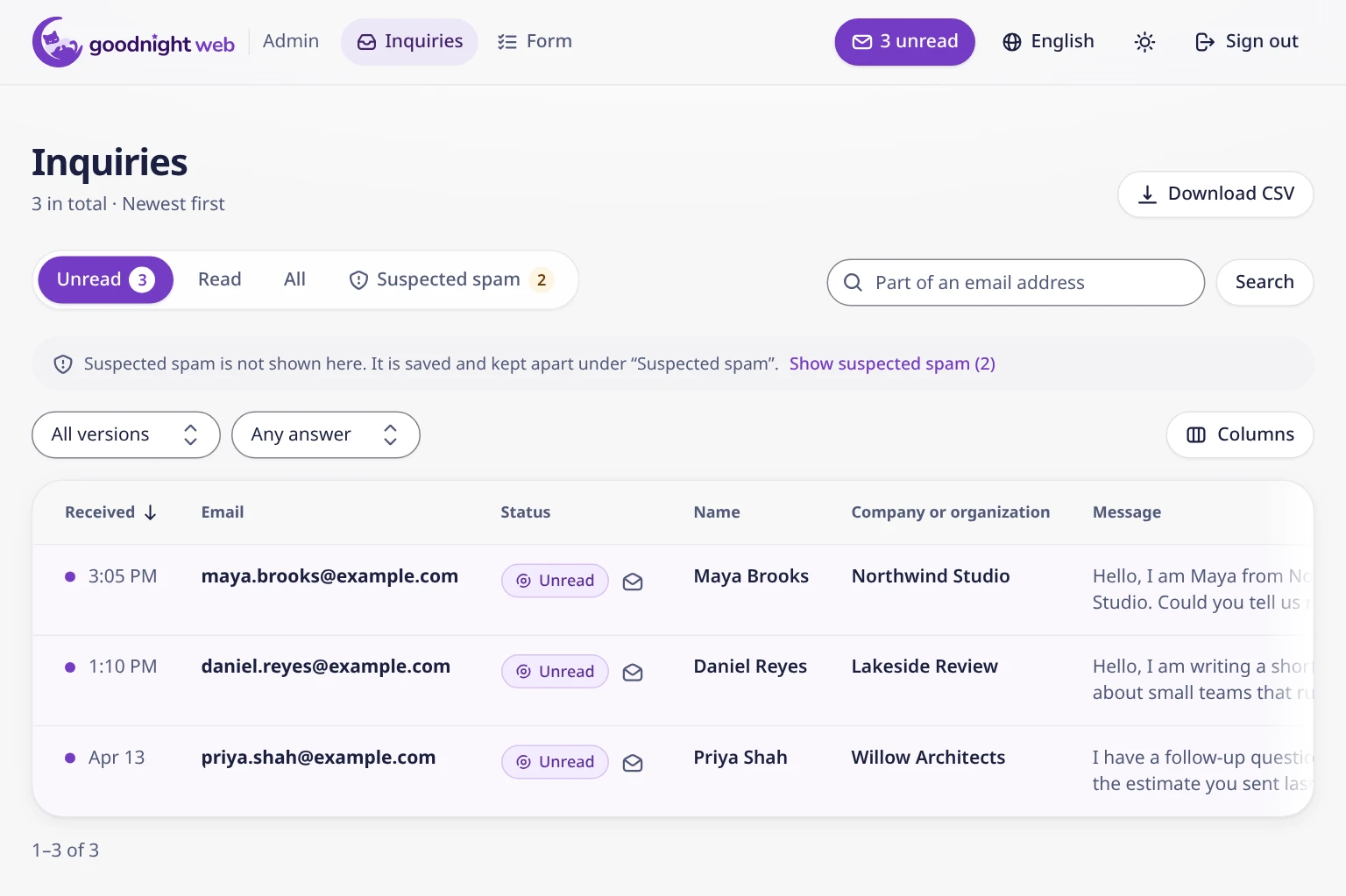1346x896 pixels.
Task: Click the Apr 13 received date
Action: coord(117,758)
